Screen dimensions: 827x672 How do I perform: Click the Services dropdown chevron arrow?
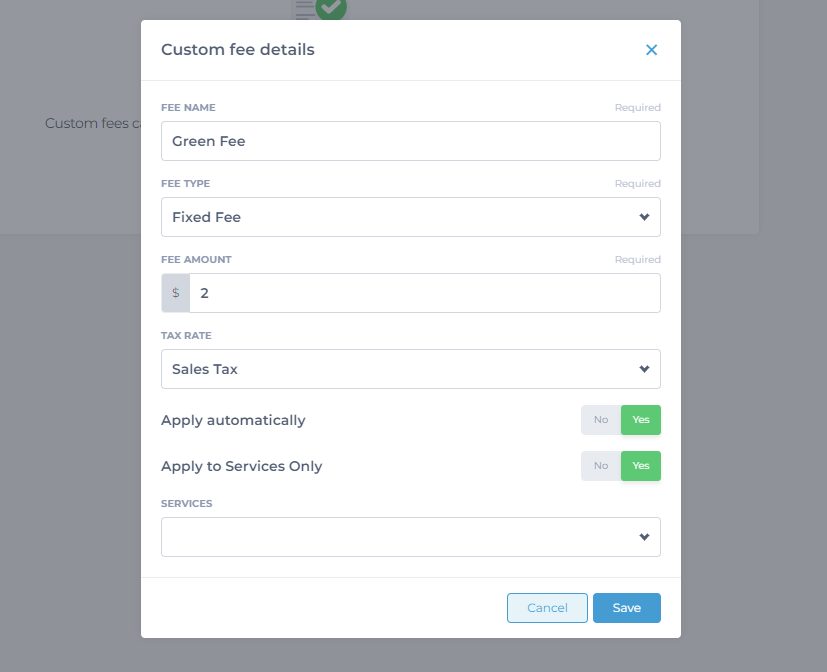click(644, 537)
